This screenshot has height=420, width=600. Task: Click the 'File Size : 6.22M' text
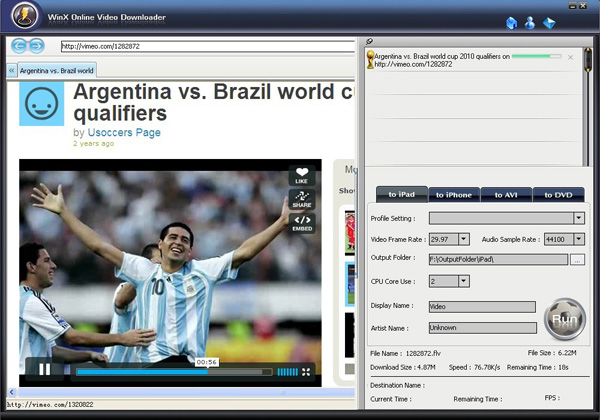point(552,353)
